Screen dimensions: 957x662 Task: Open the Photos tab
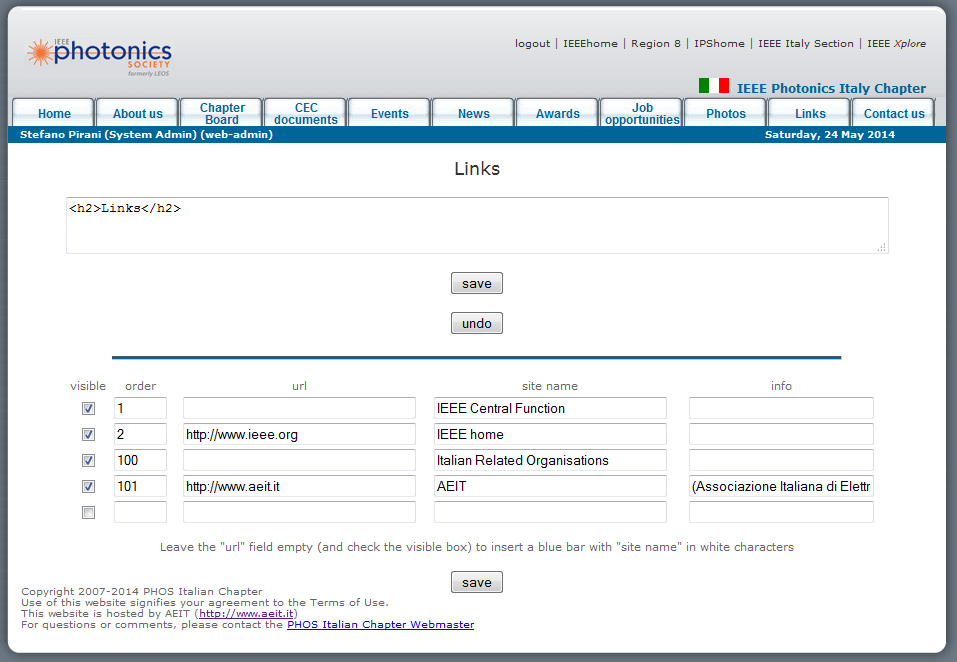pyautogui.click(x=726, y=113)
